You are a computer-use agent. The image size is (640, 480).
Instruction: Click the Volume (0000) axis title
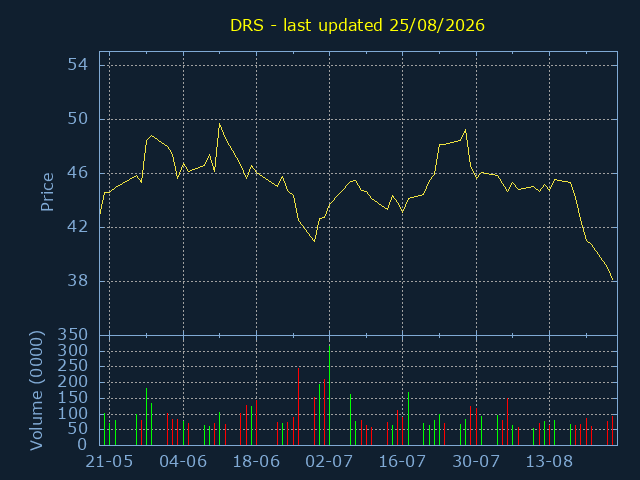coord(36,391)
